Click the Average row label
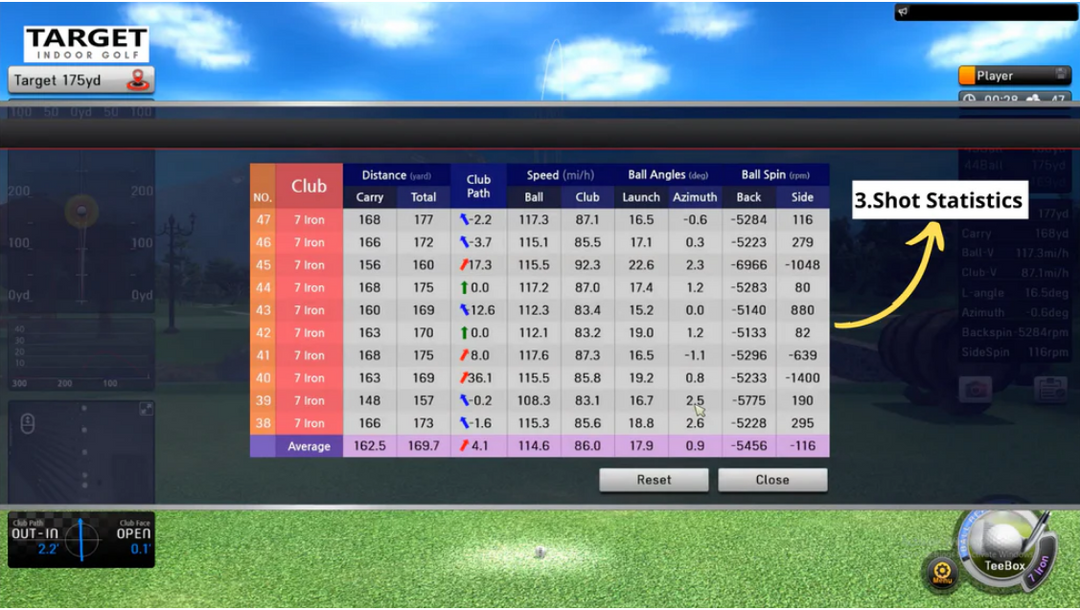The width and height of the screenshot is (1080, 610). click(x=309, y=446)
